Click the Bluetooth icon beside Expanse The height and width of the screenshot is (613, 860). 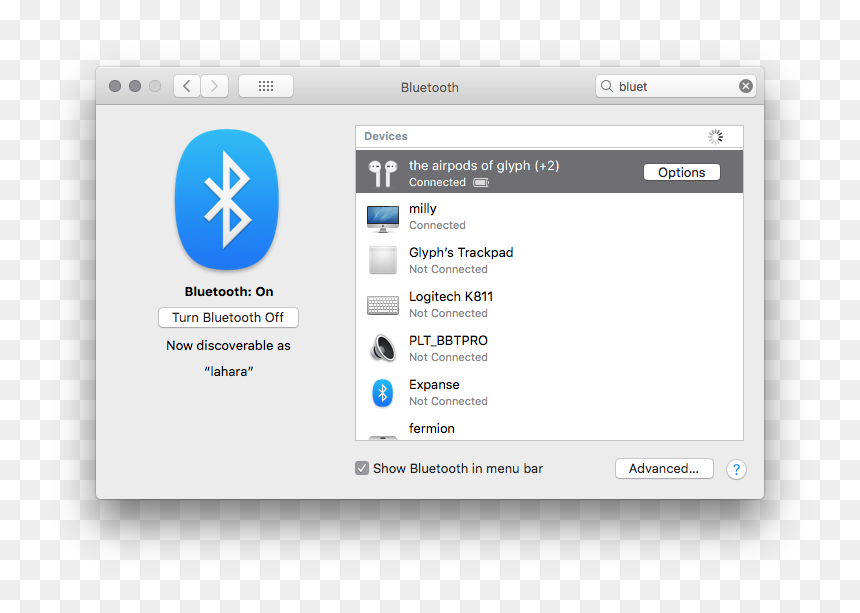coord(383,393)
